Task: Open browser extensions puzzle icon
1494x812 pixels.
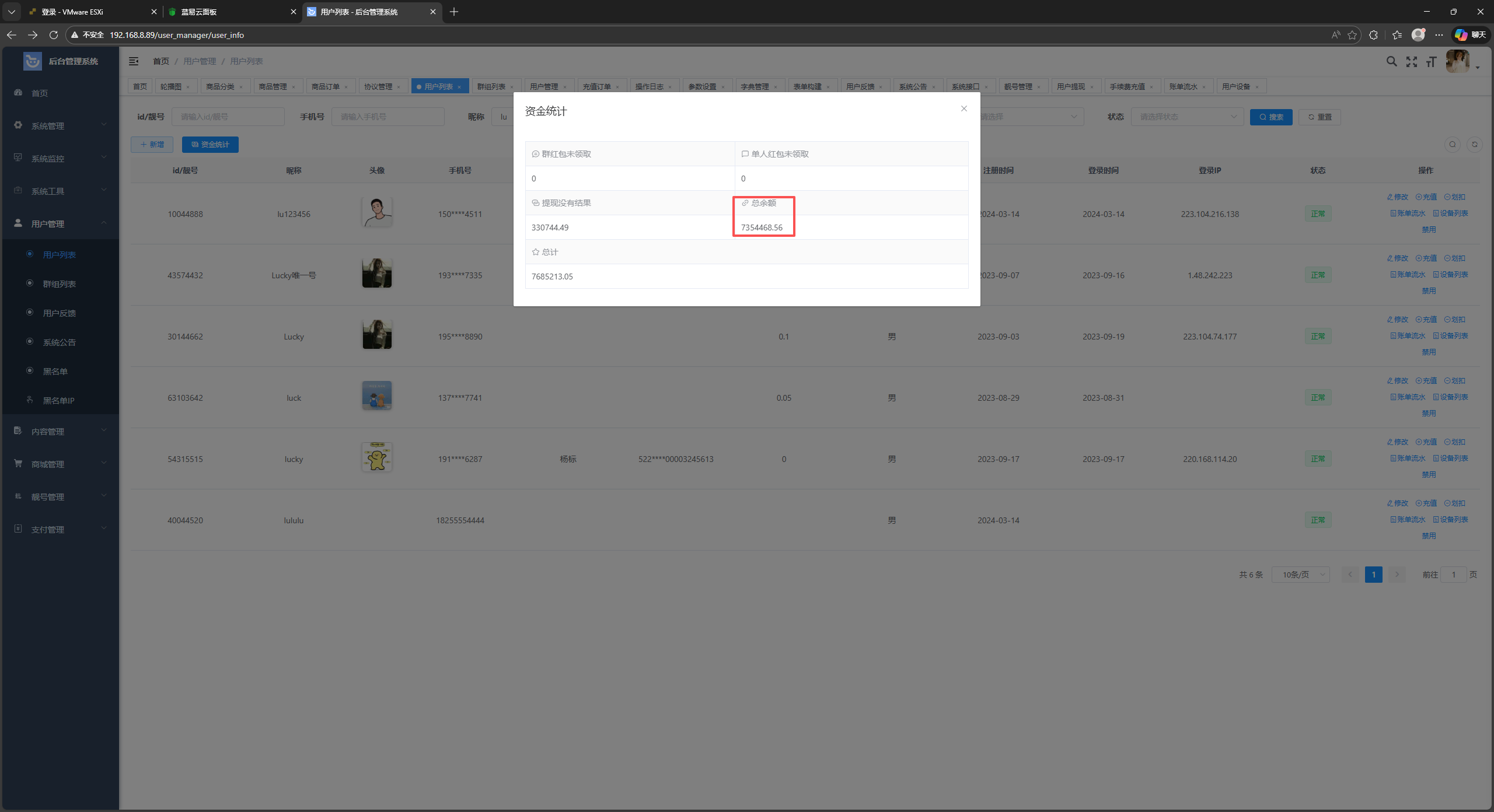Action: click(1373, 35)
